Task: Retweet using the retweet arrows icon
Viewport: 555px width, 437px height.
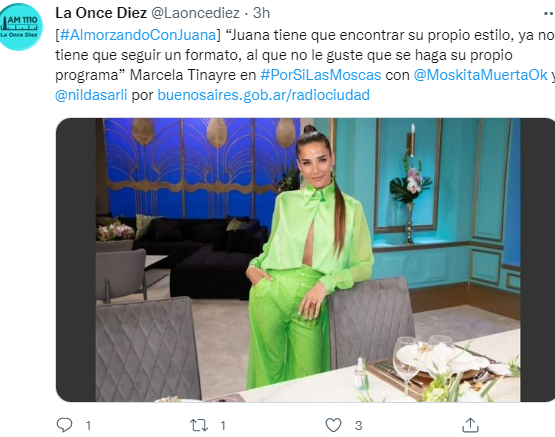Action: click(x=199, y=425)
